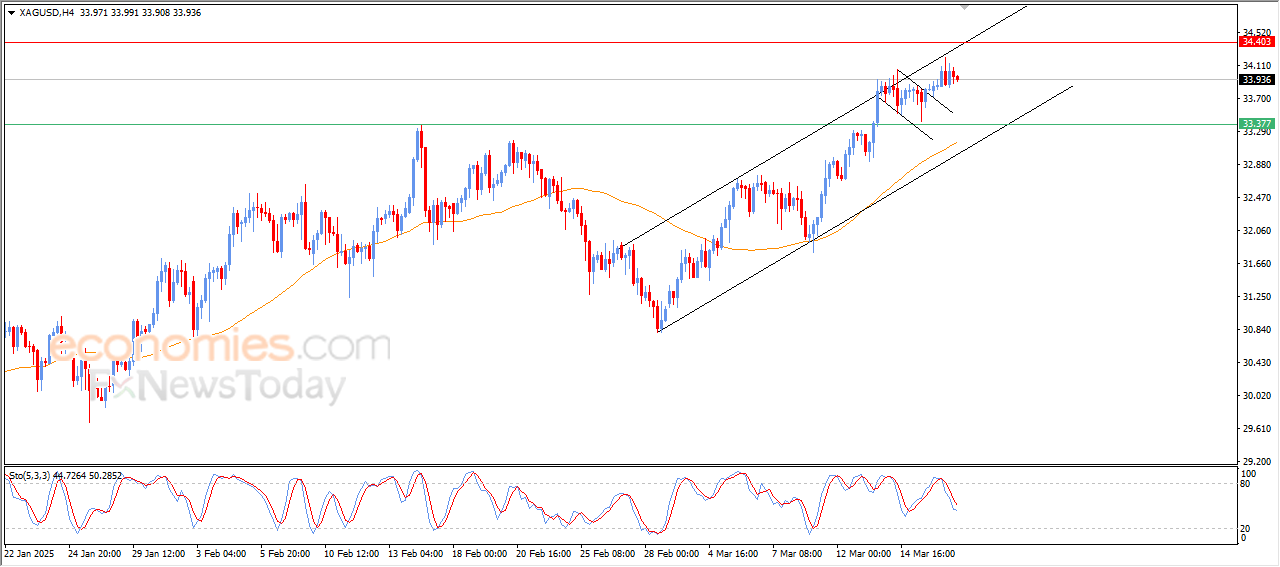
Task: Click the 31.250 price scale label
Action: [1256, 297]
